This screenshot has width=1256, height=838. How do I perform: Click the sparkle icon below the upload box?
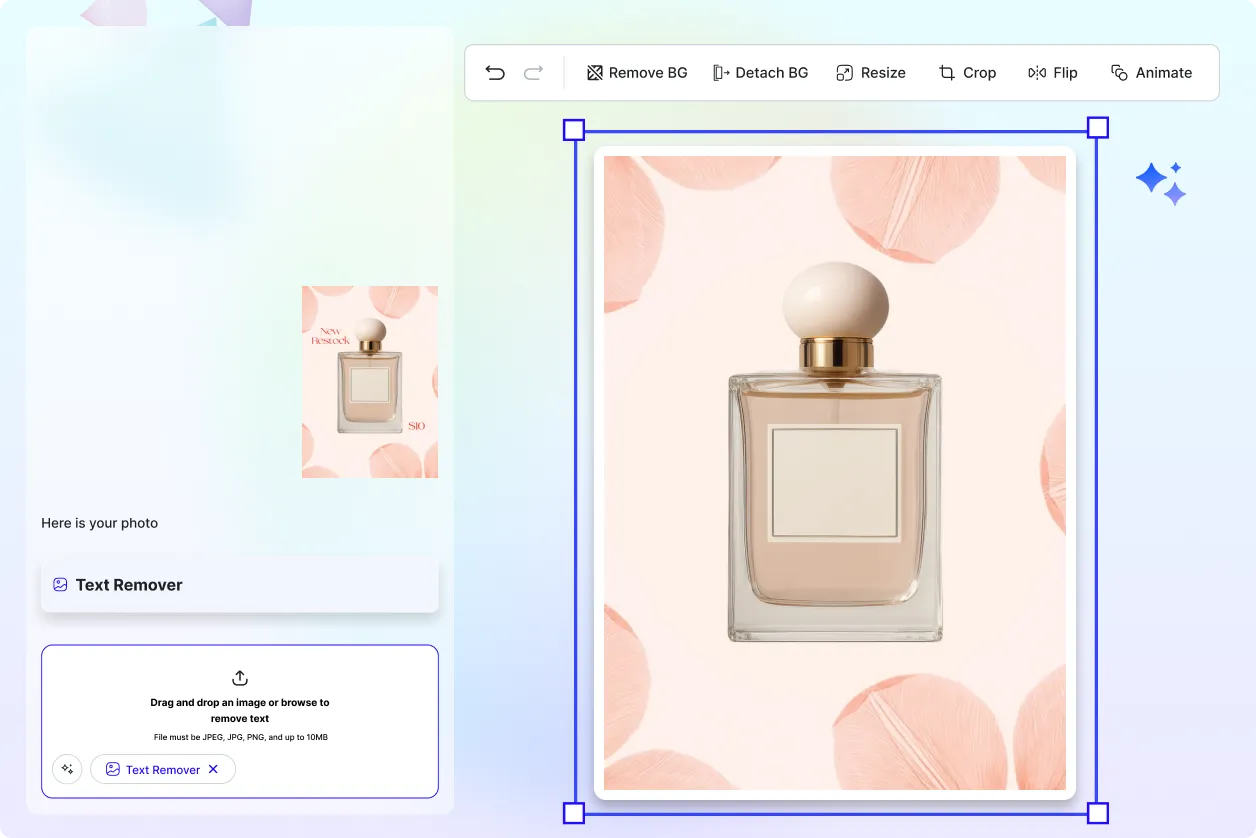tap(67, 769)
